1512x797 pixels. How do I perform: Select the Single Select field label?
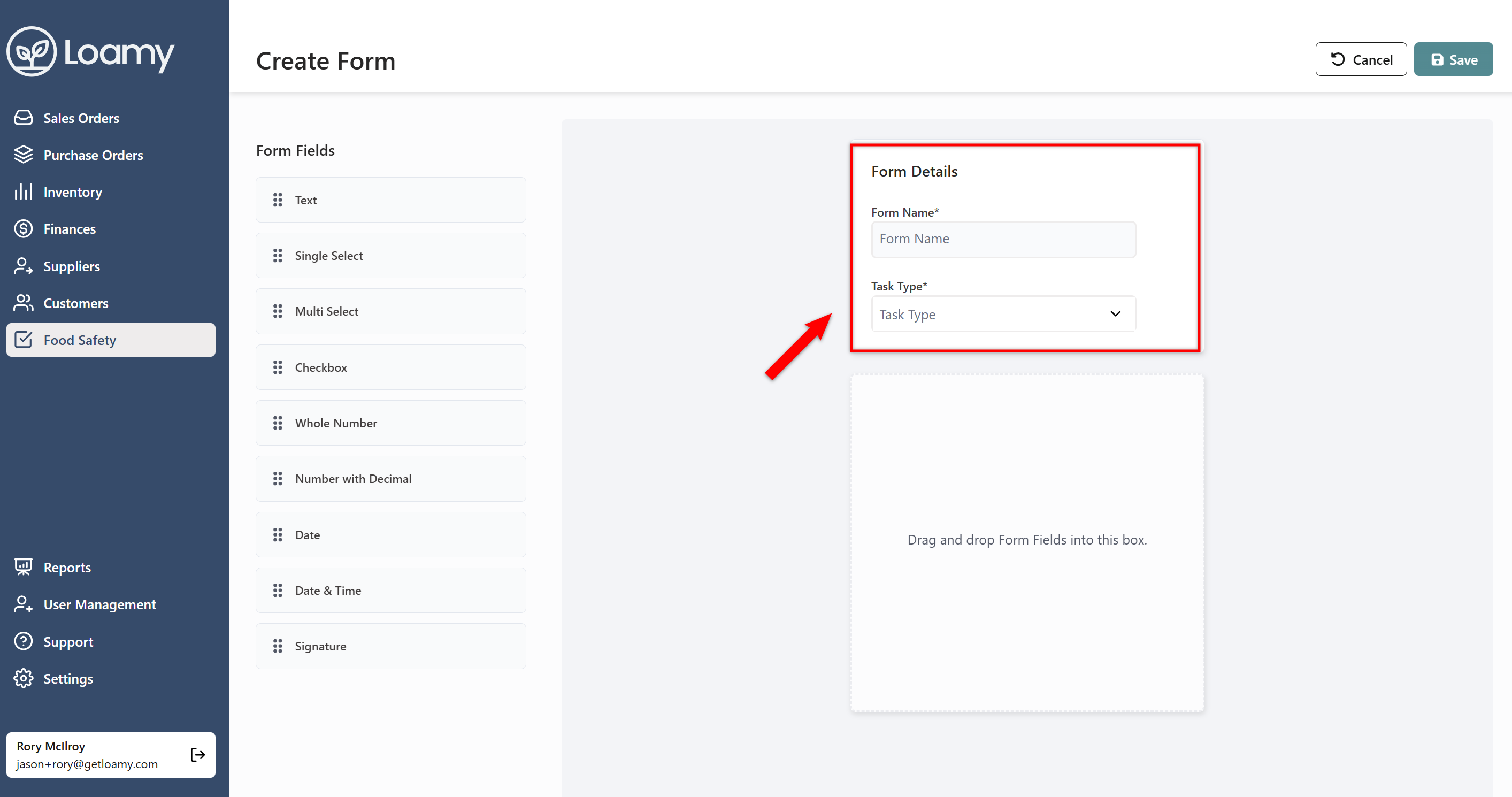[329, 256]
